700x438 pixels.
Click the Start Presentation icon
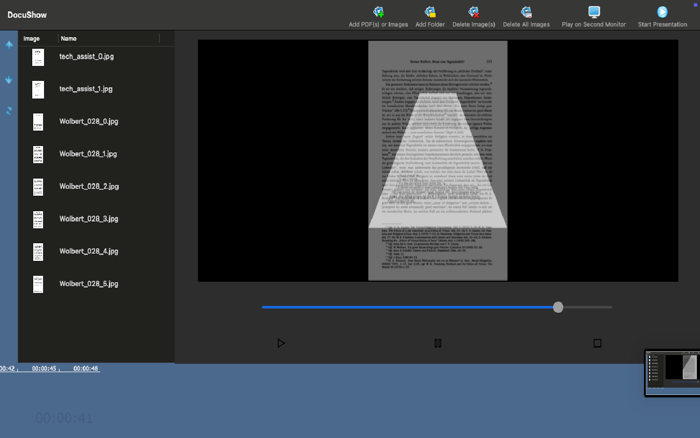(x=662, y=12)
